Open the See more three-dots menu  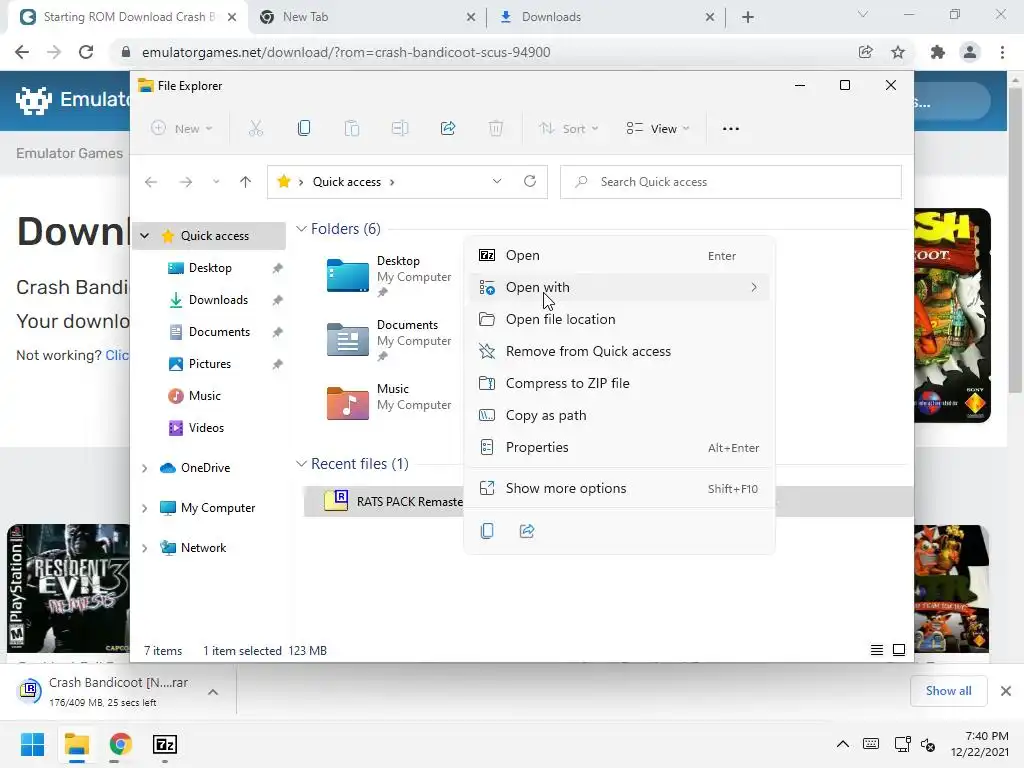[x=731, y=129]
